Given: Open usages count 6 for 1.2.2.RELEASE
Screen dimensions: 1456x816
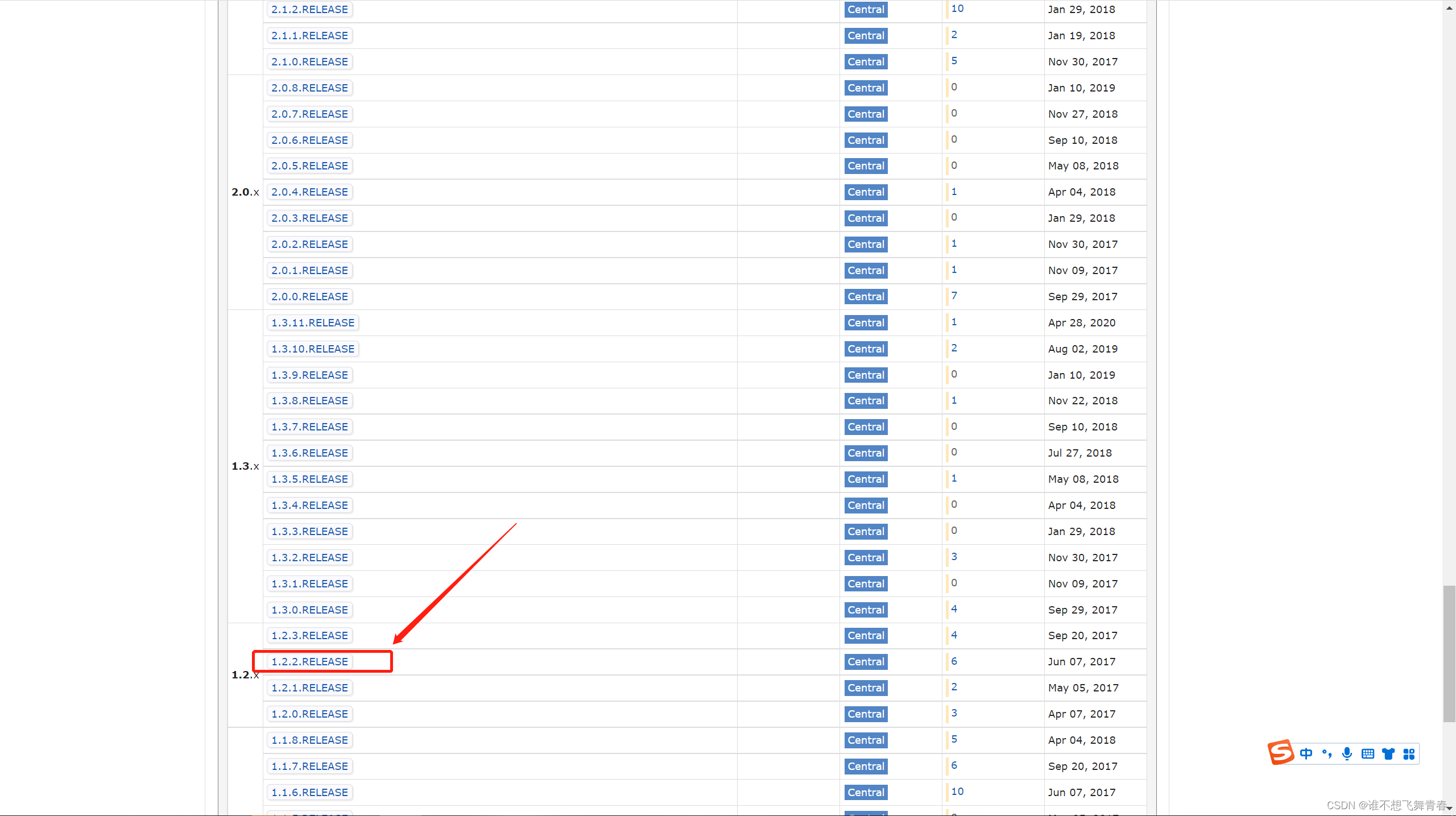Looking at the screenshot, I should click(x=954, y=661).
